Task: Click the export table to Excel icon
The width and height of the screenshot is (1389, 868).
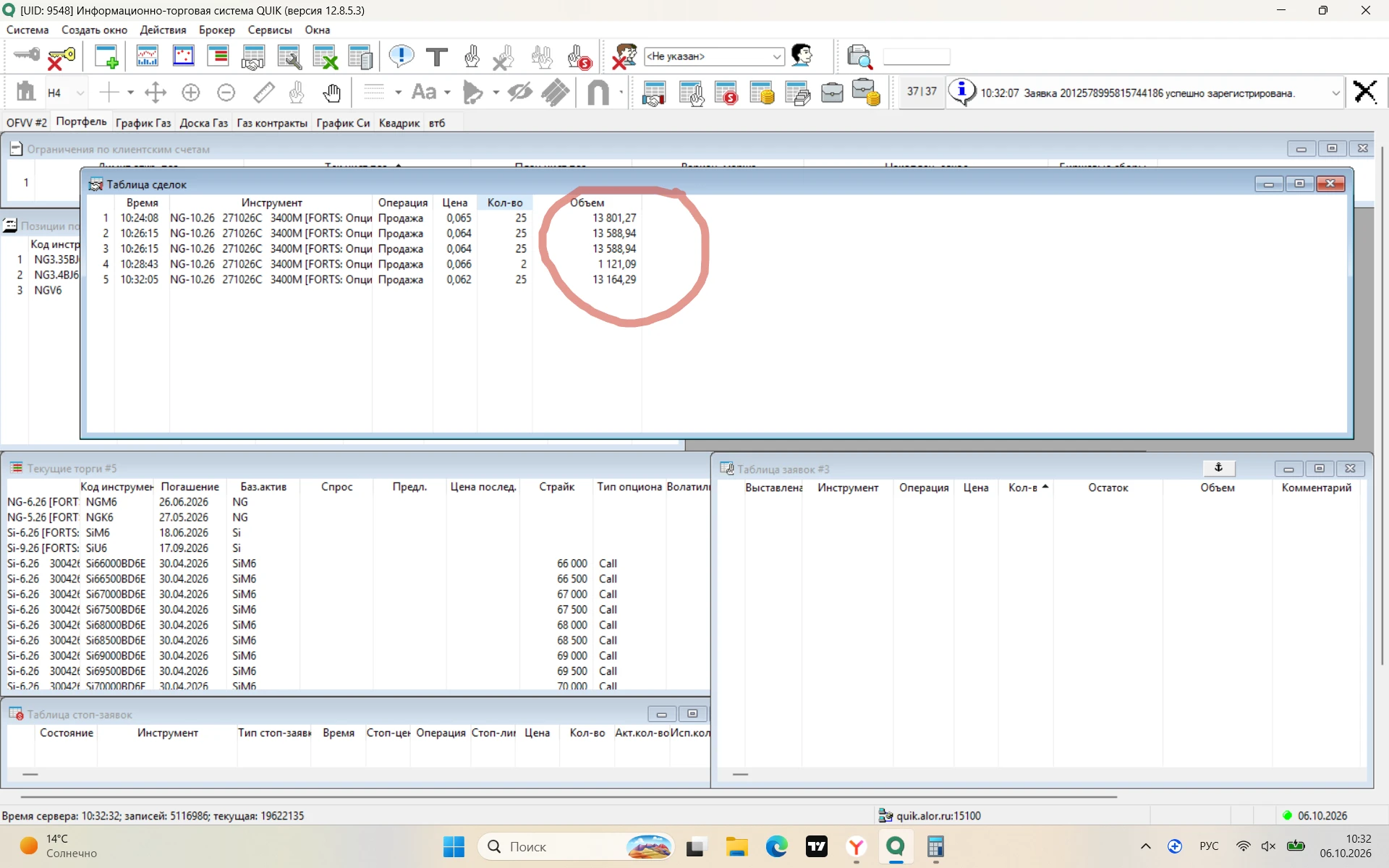Action: click(325, 56)
